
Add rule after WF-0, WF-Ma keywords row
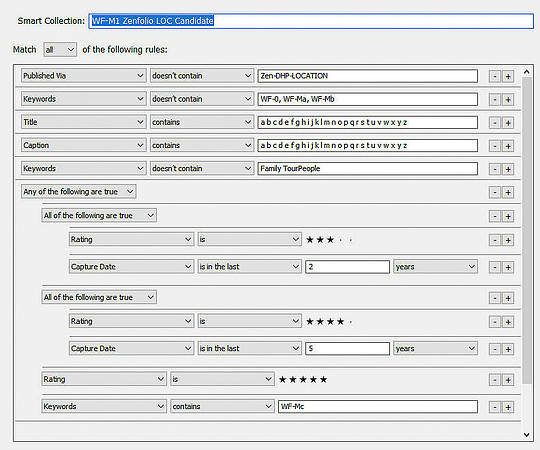coord(508,100)
